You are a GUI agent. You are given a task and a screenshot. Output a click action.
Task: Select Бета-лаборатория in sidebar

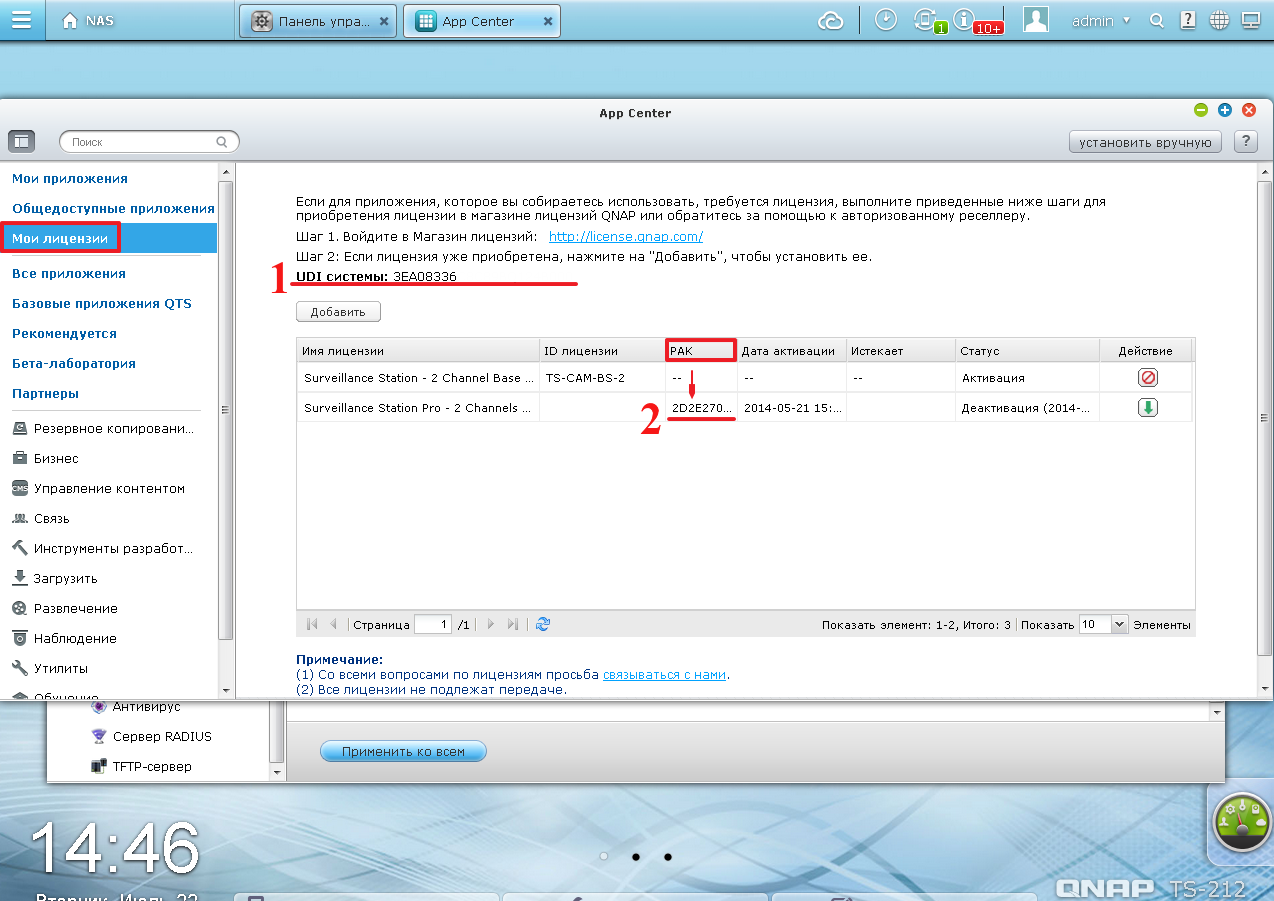(x=74, y=363)
